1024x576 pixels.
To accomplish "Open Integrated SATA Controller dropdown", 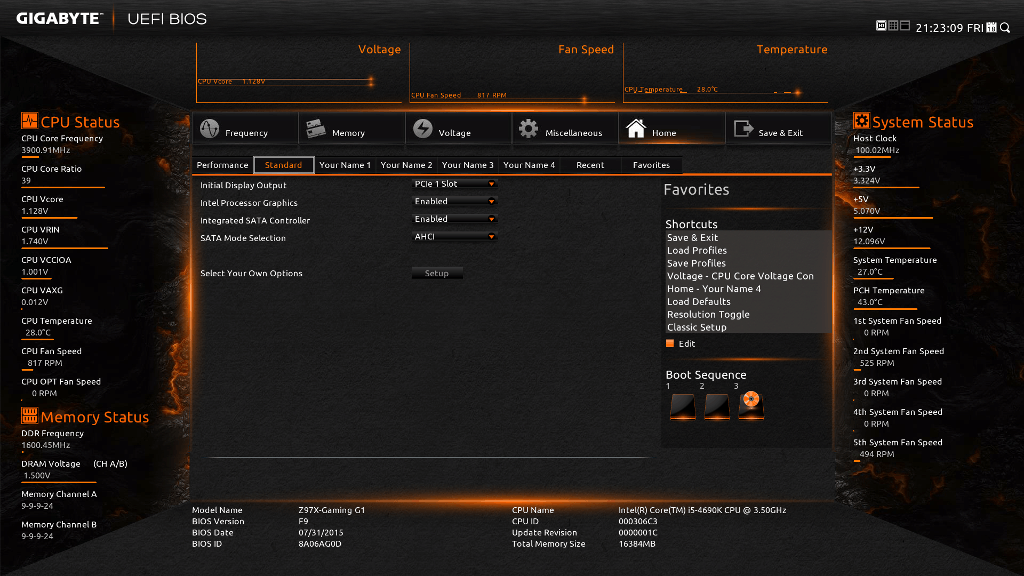I will 455,219.
